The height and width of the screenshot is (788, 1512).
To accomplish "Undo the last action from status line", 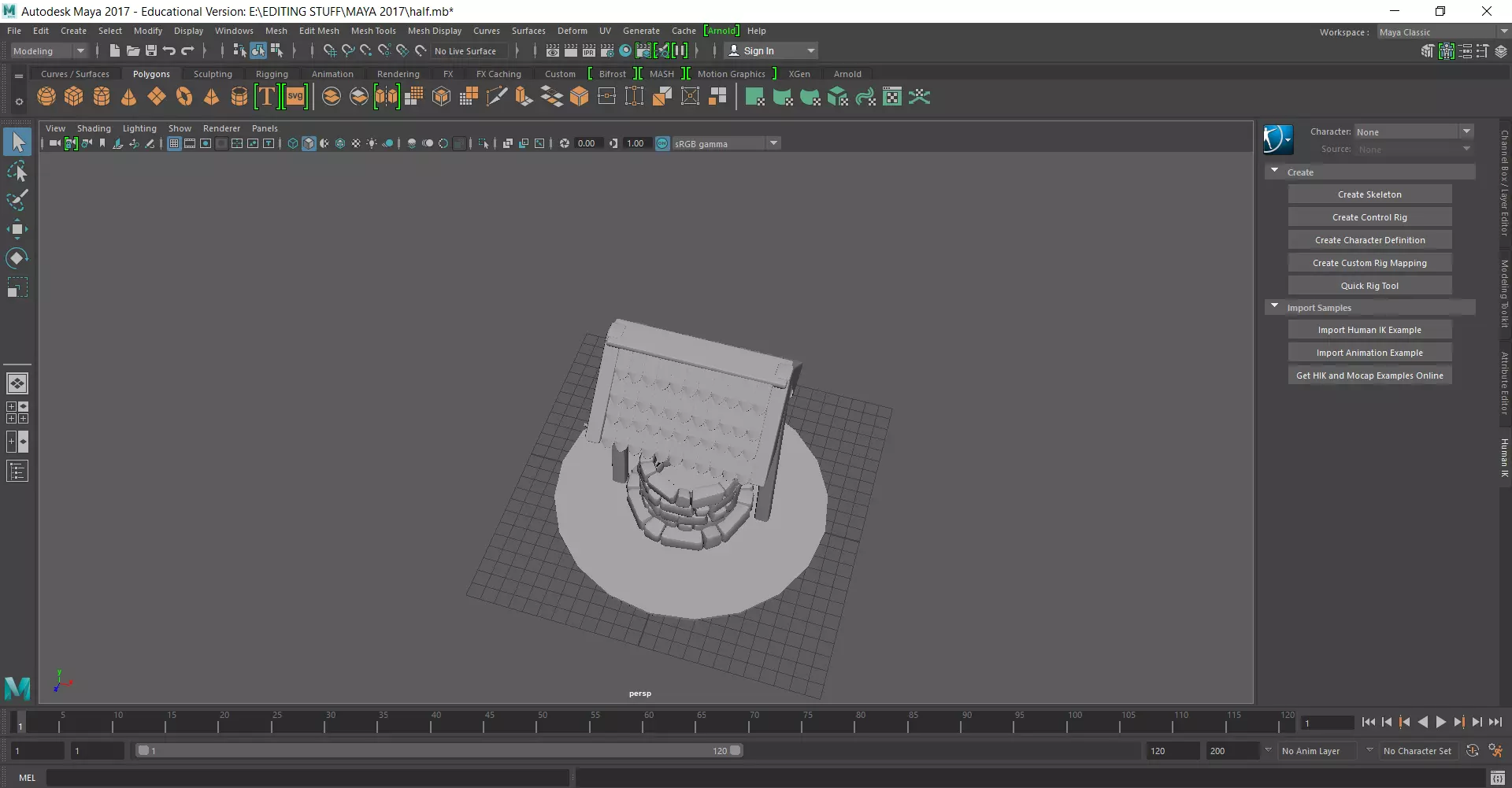I will (x=169, y=51).
